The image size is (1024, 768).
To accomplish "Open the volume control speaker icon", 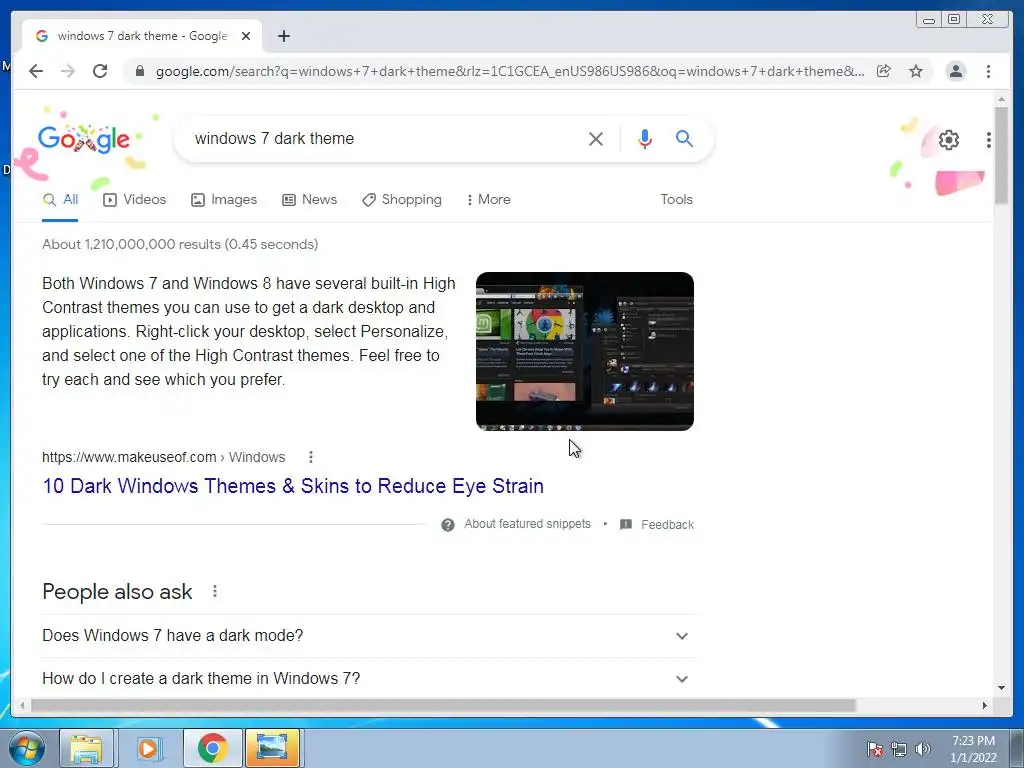I will tap(922, 749).
